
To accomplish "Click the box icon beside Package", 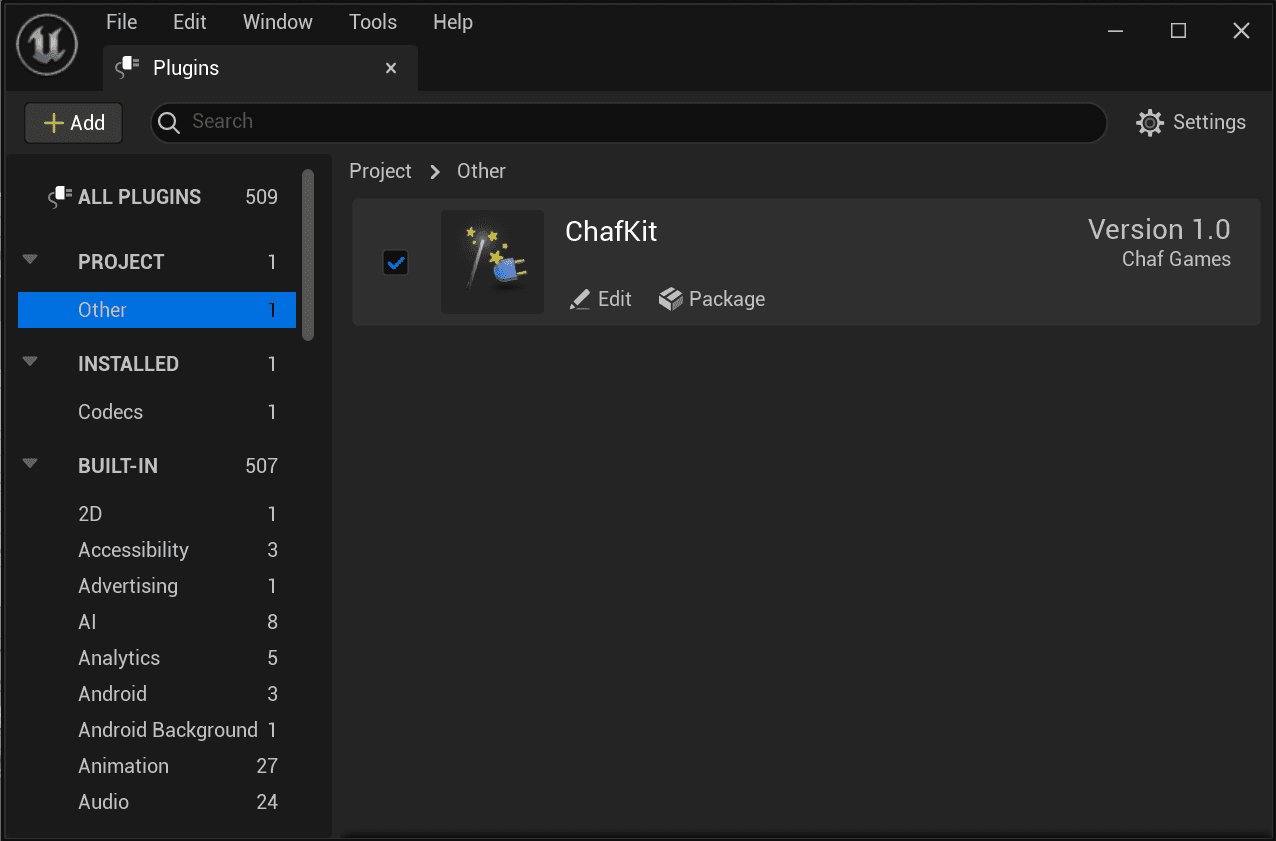I will [670, 299].
